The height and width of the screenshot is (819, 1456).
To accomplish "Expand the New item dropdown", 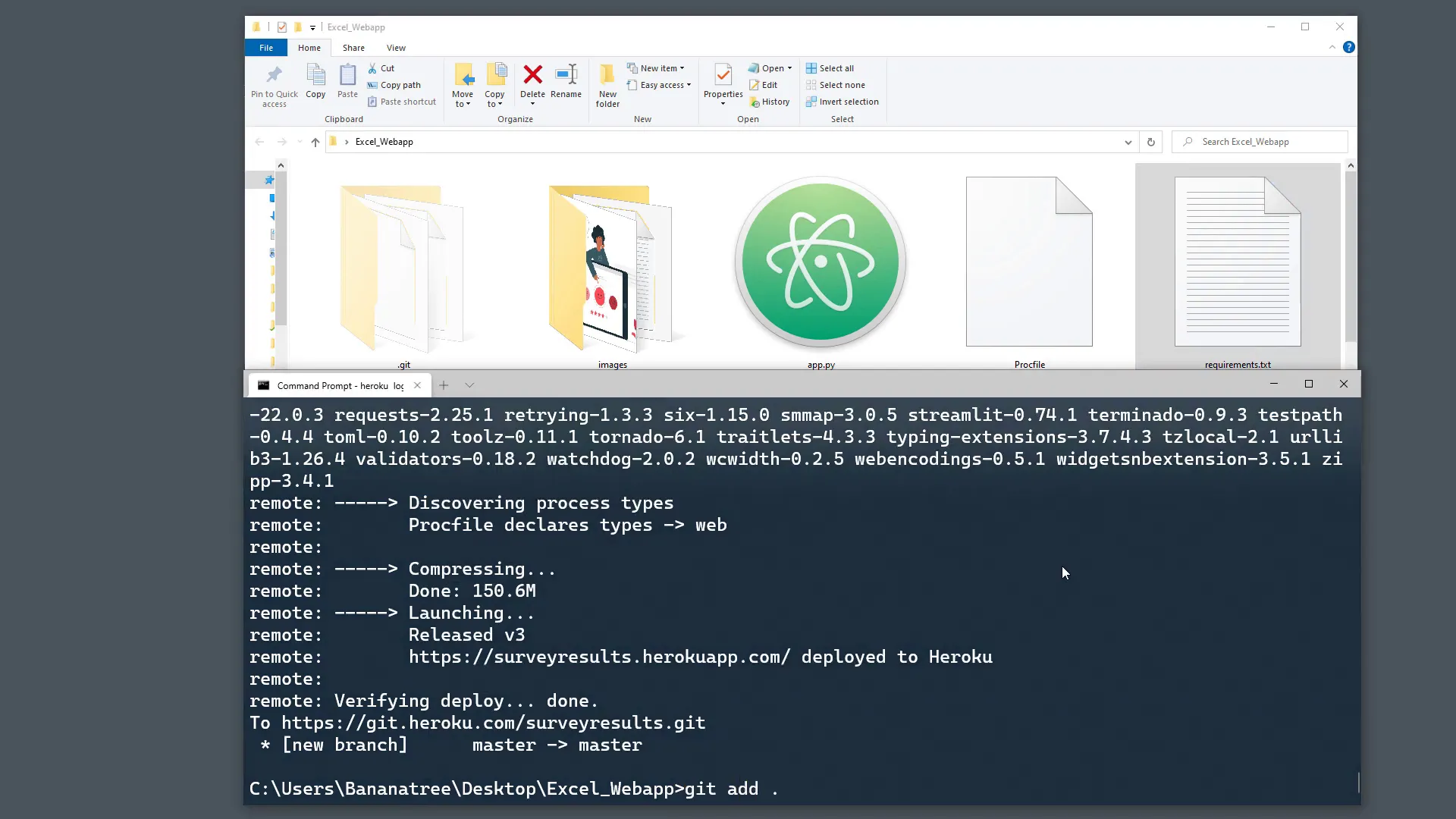I will 683,67.
